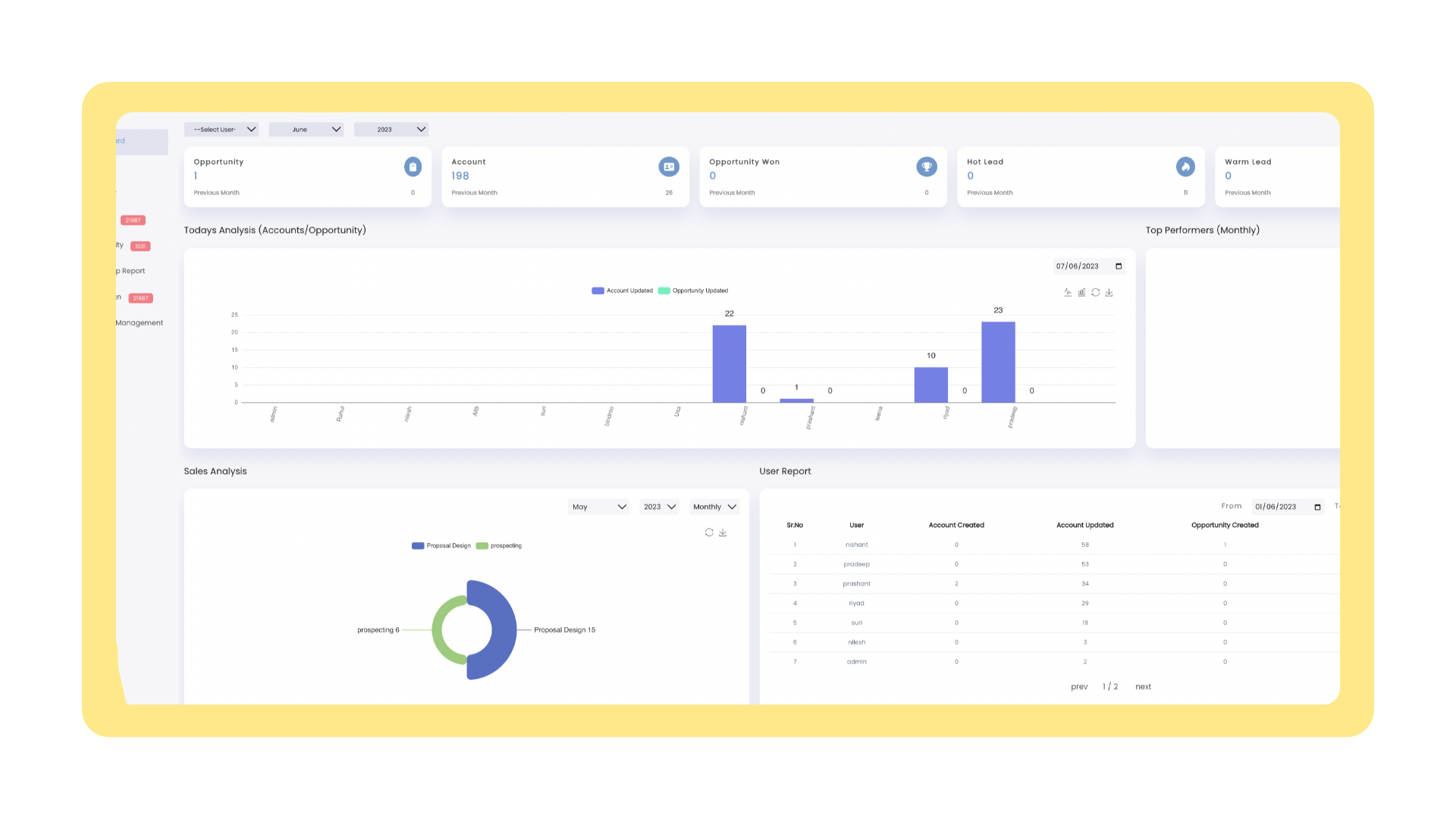Refresh the Sales Analysis donut chart

710,532
